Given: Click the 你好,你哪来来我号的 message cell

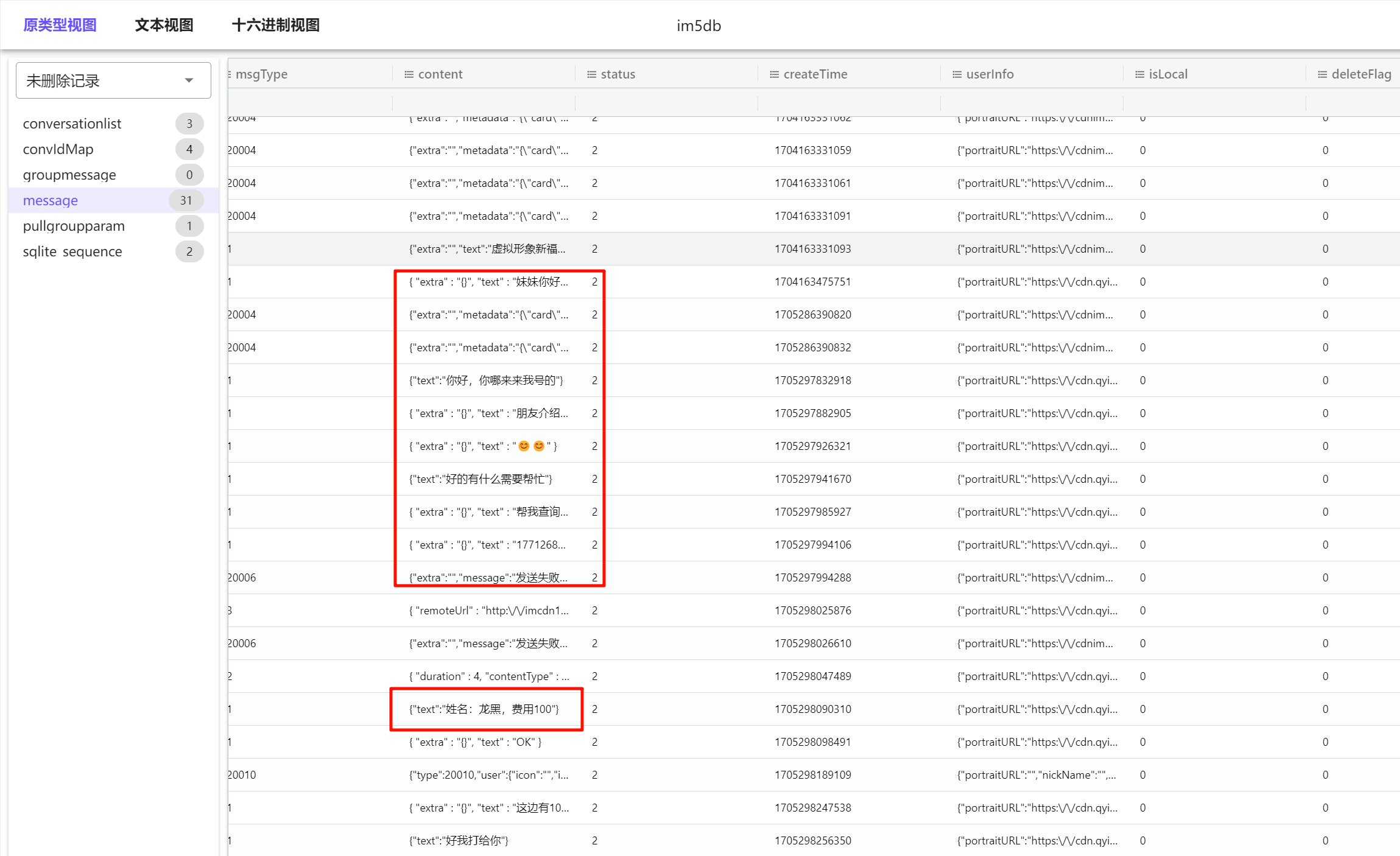Looking at the screenshot, I should 486,381.
